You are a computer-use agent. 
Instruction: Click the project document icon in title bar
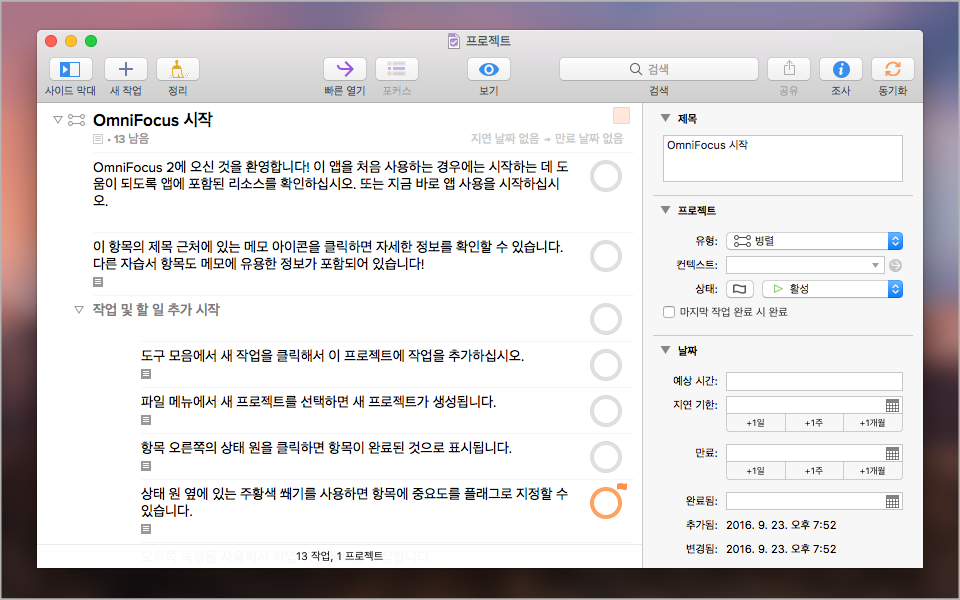[x=454, y=41]
